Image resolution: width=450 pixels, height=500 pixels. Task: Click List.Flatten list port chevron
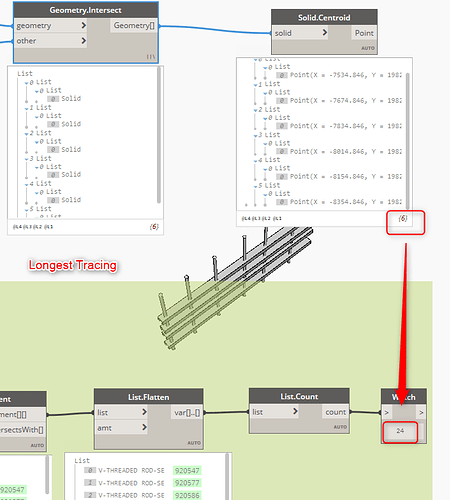144,412
